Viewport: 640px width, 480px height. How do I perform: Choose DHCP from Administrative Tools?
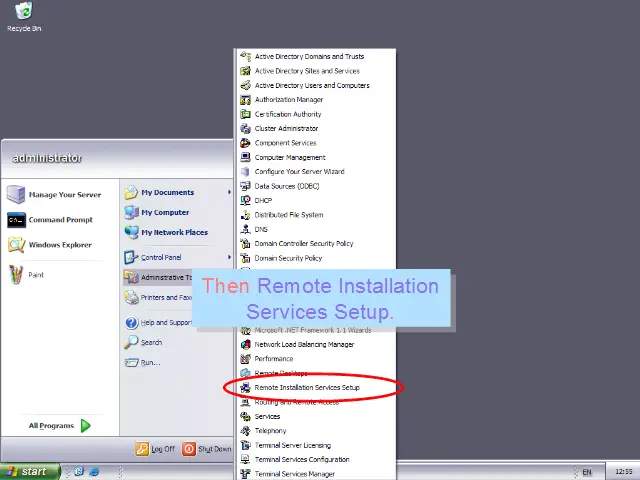pos(263,200)
